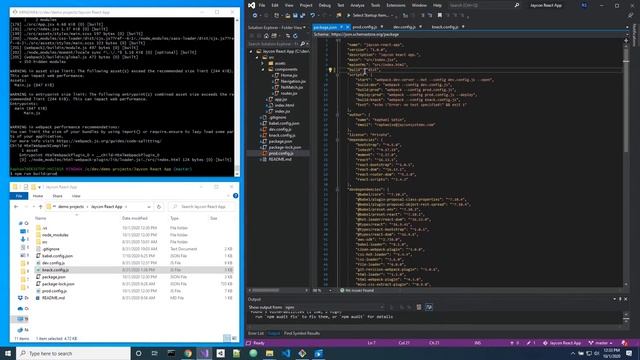Close the package.json editor tab
Image resolution: width=640 pixels, height=360 pixels.
[347, 27]
